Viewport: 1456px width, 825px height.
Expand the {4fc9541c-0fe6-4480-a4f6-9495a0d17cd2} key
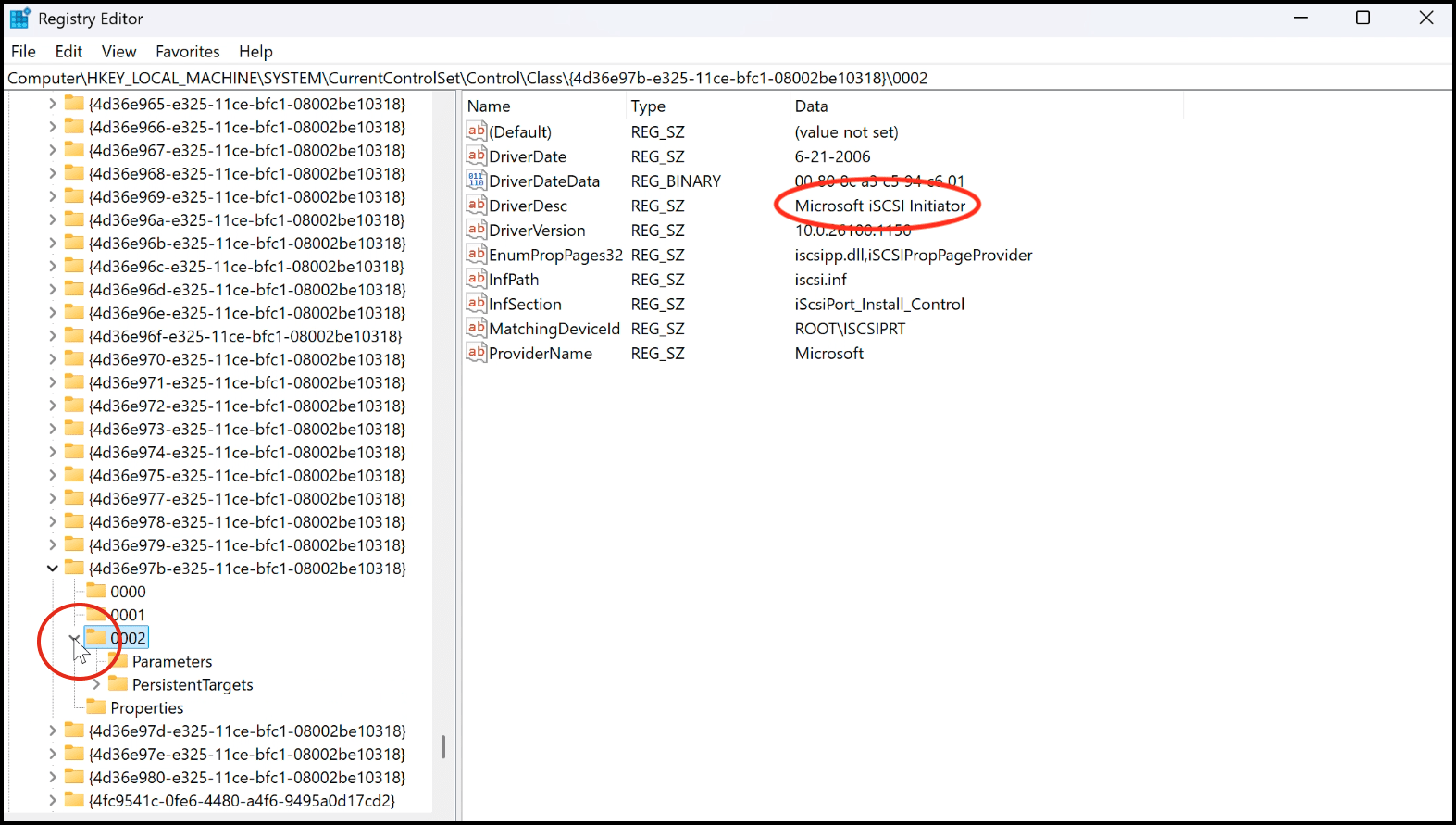(x=53, y=800)
